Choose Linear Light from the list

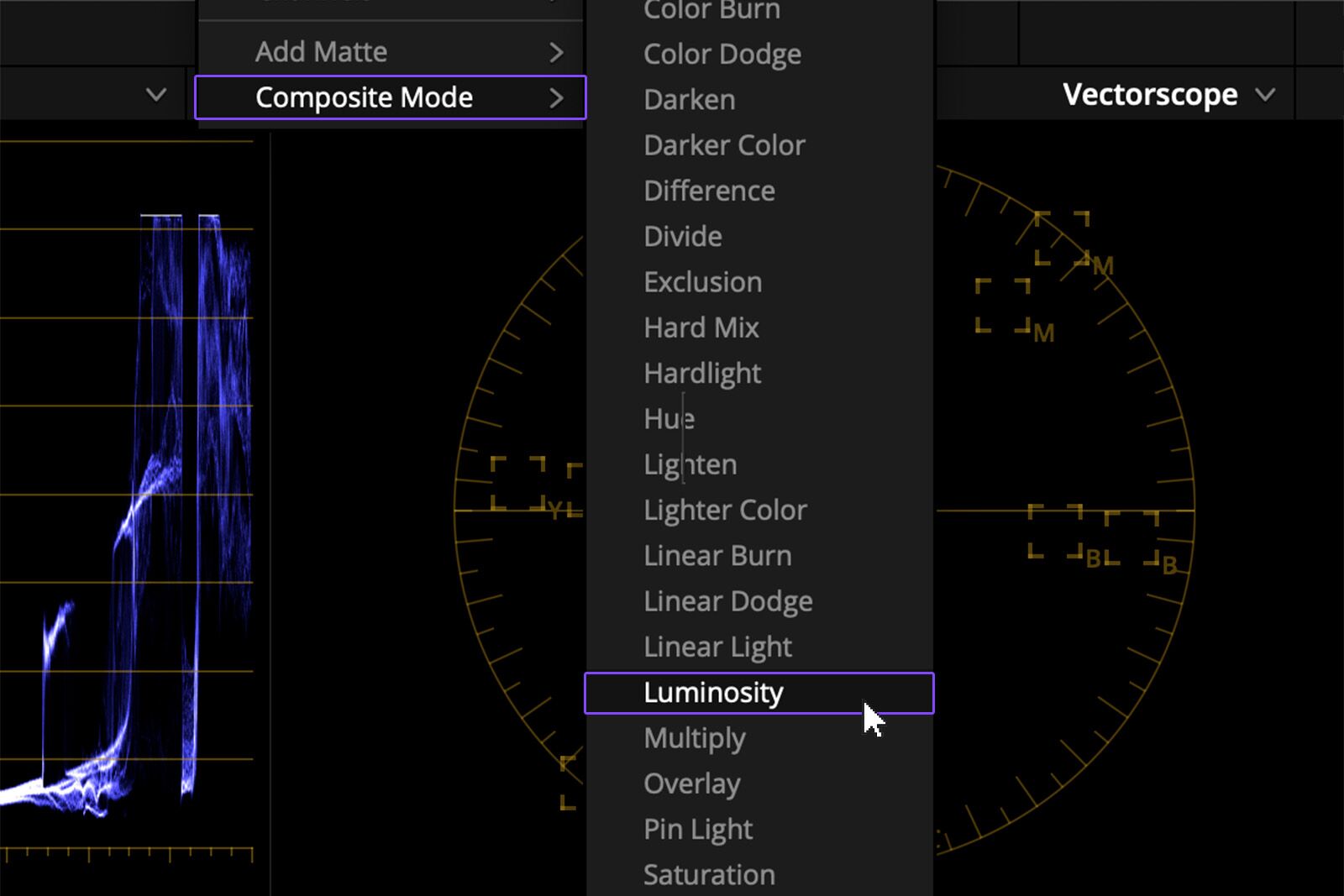(x=717, y=647)
